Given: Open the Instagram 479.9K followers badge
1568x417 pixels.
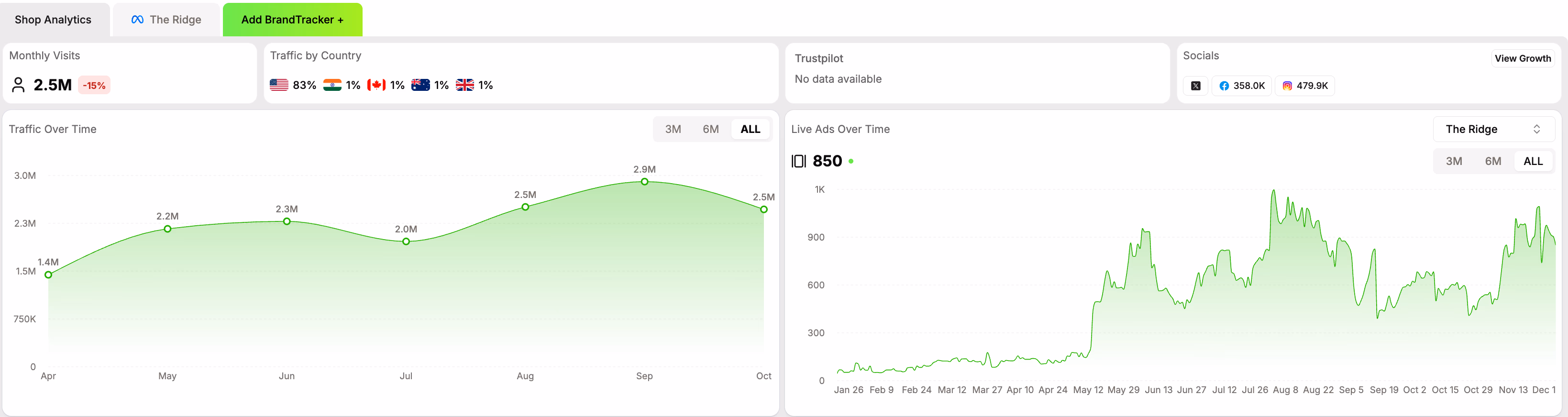Looking at the screenshot, I should click(1305, 86).
